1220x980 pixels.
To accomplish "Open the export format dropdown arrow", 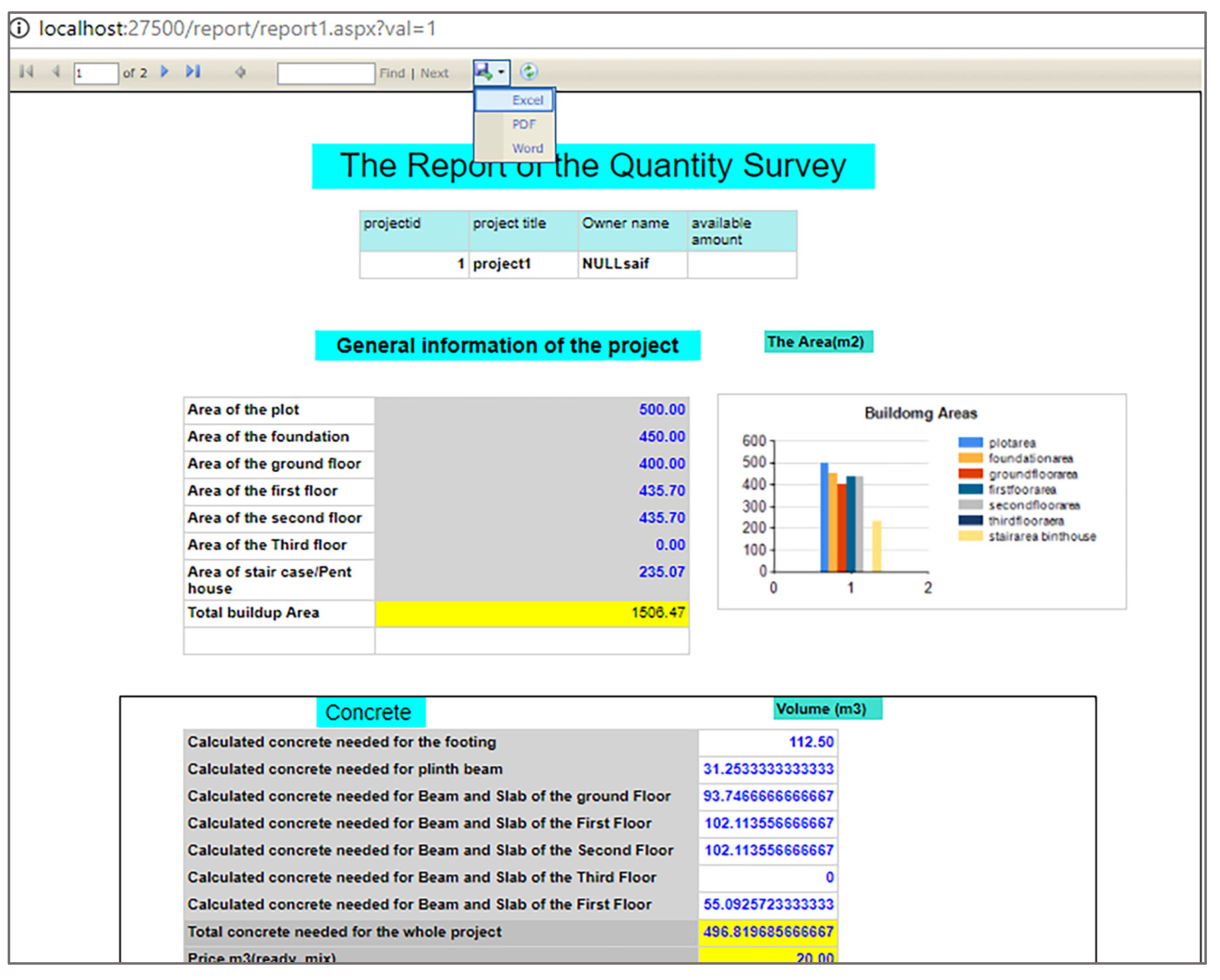I will (x=501, y=72).
